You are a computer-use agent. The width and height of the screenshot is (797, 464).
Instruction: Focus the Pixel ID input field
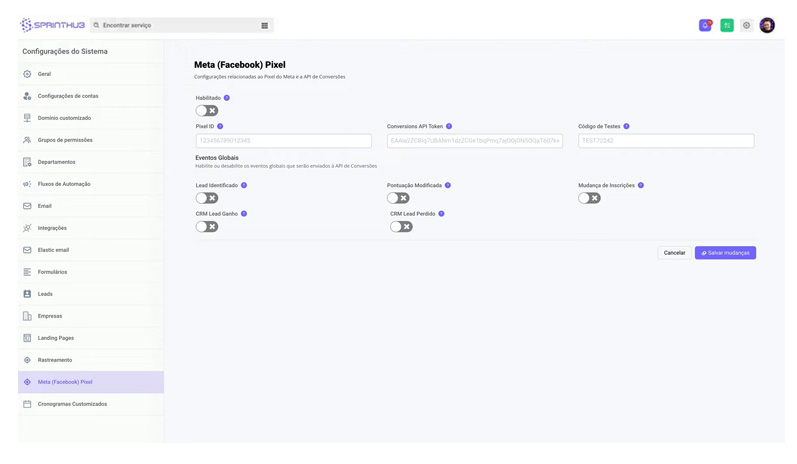284,141
